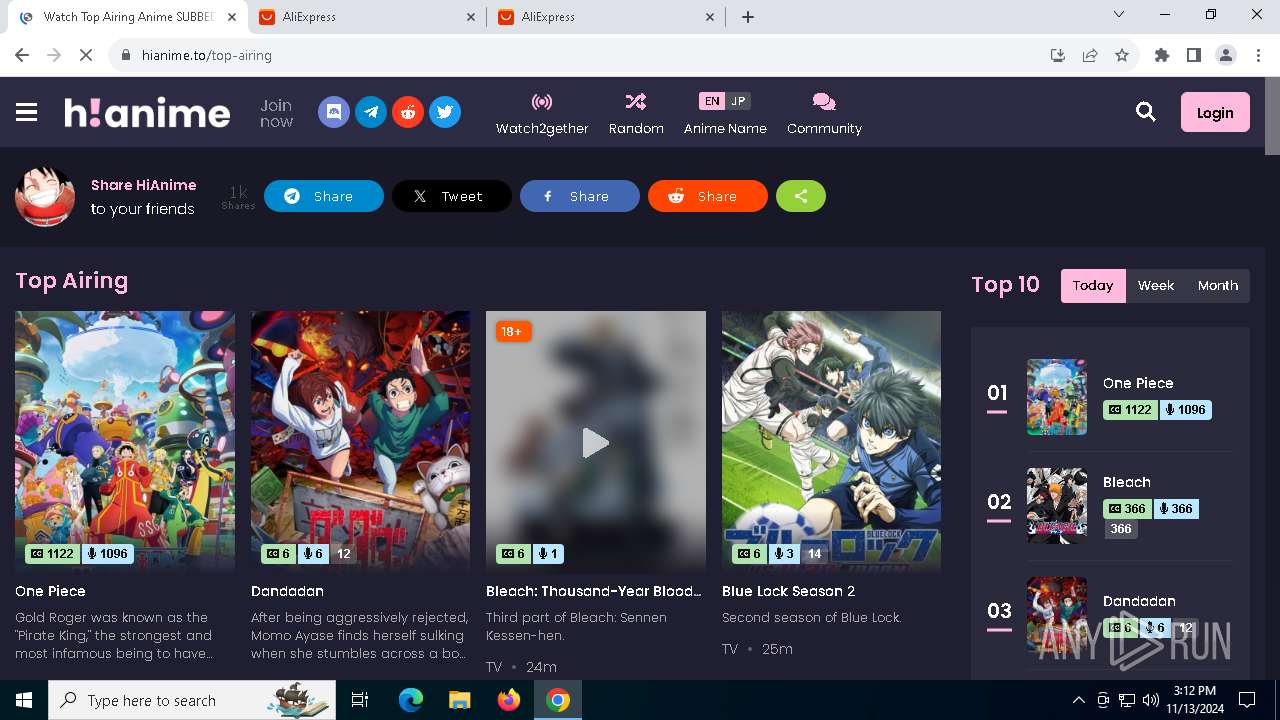Viewport: 1280px width, 720px height.
Task: Bookmark this page with the star
Action: [x=1122, y=55]
